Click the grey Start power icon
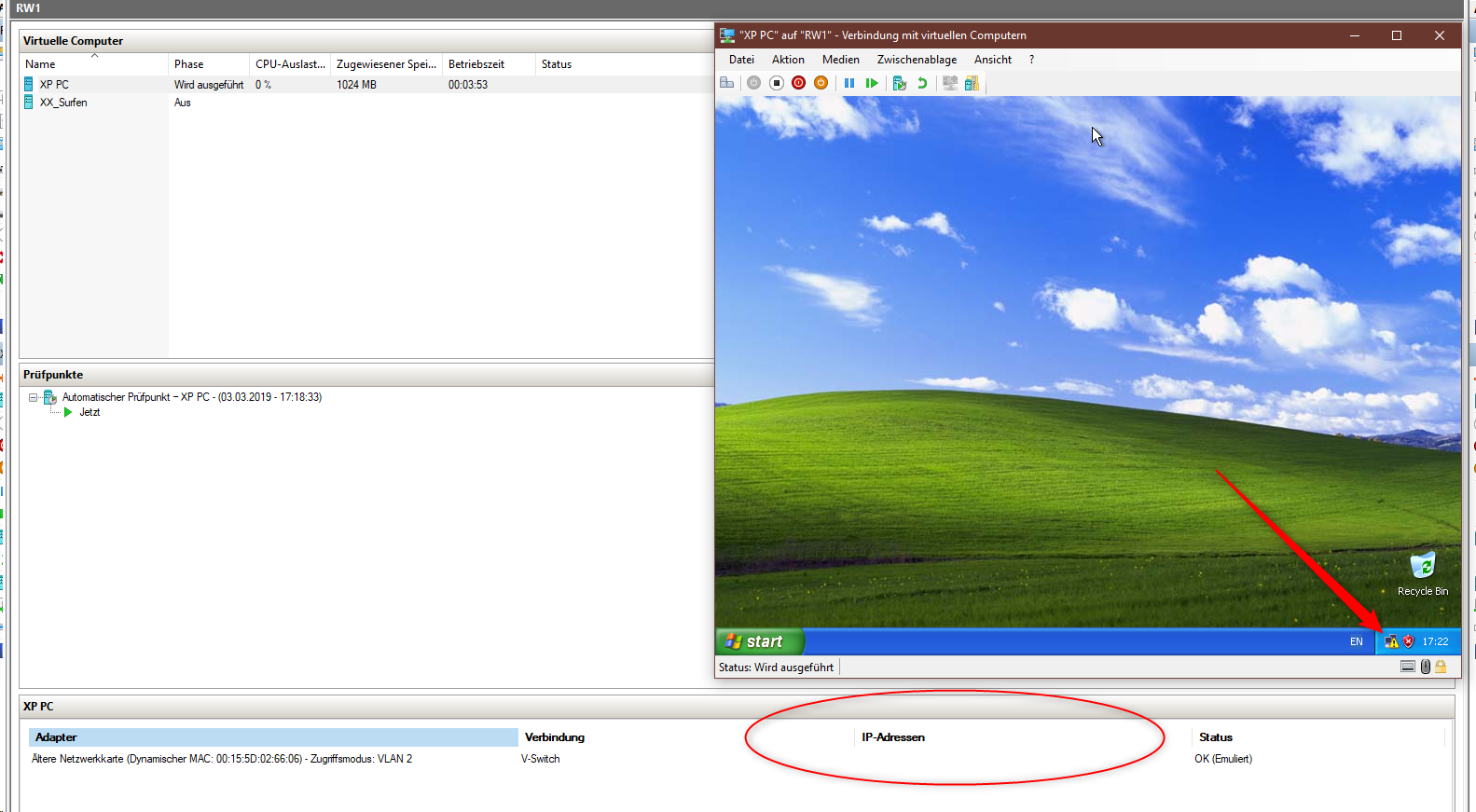The width and height of the screenshot is (1476, 812). tap(753, 83)
